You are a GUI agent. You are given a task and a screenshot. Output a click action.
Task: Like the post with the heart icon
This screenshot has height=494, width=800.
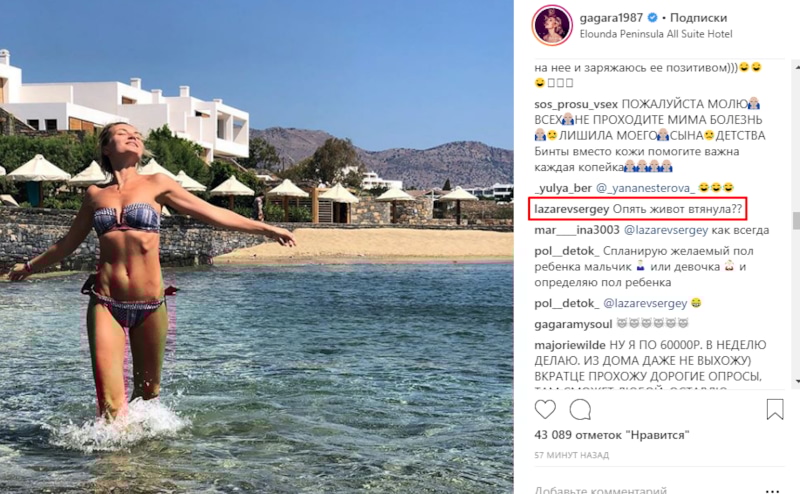[545, 409]
